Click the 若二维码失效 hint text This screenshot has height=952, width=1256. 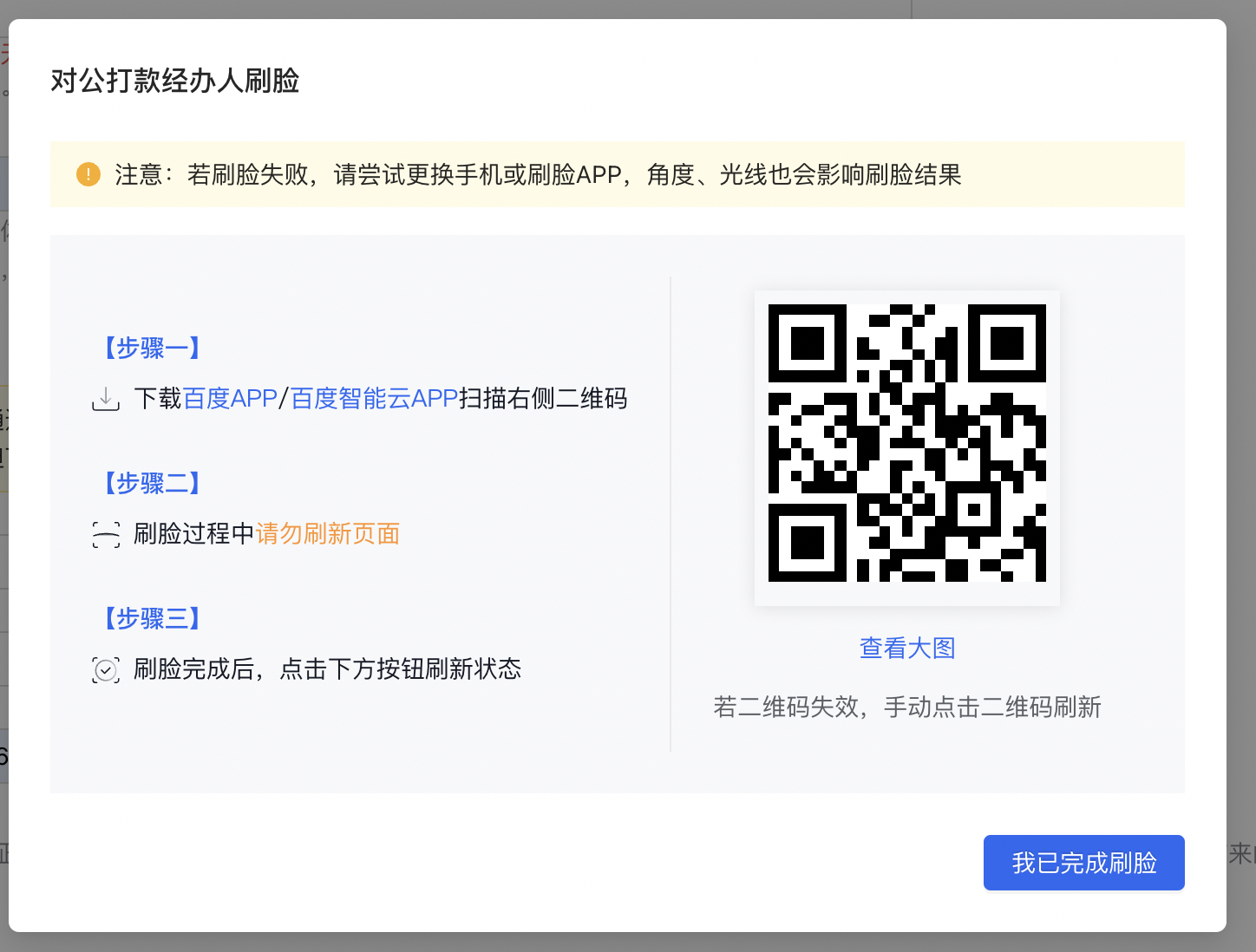click(x=907, y=707)
